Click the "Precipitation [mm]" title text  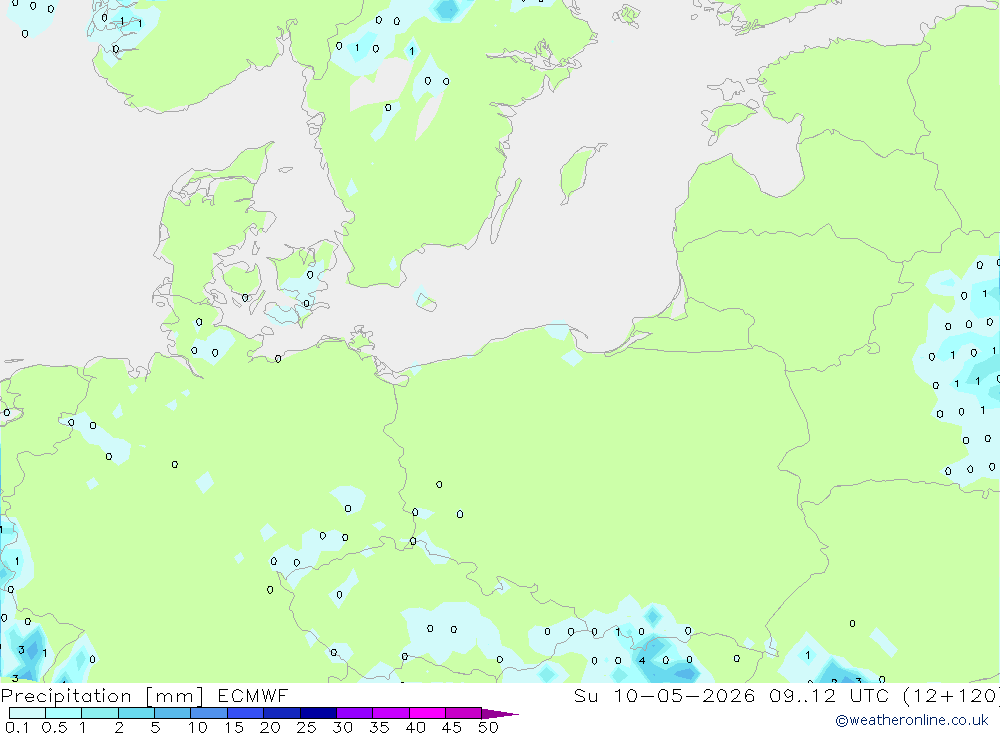tap(102, 696)
